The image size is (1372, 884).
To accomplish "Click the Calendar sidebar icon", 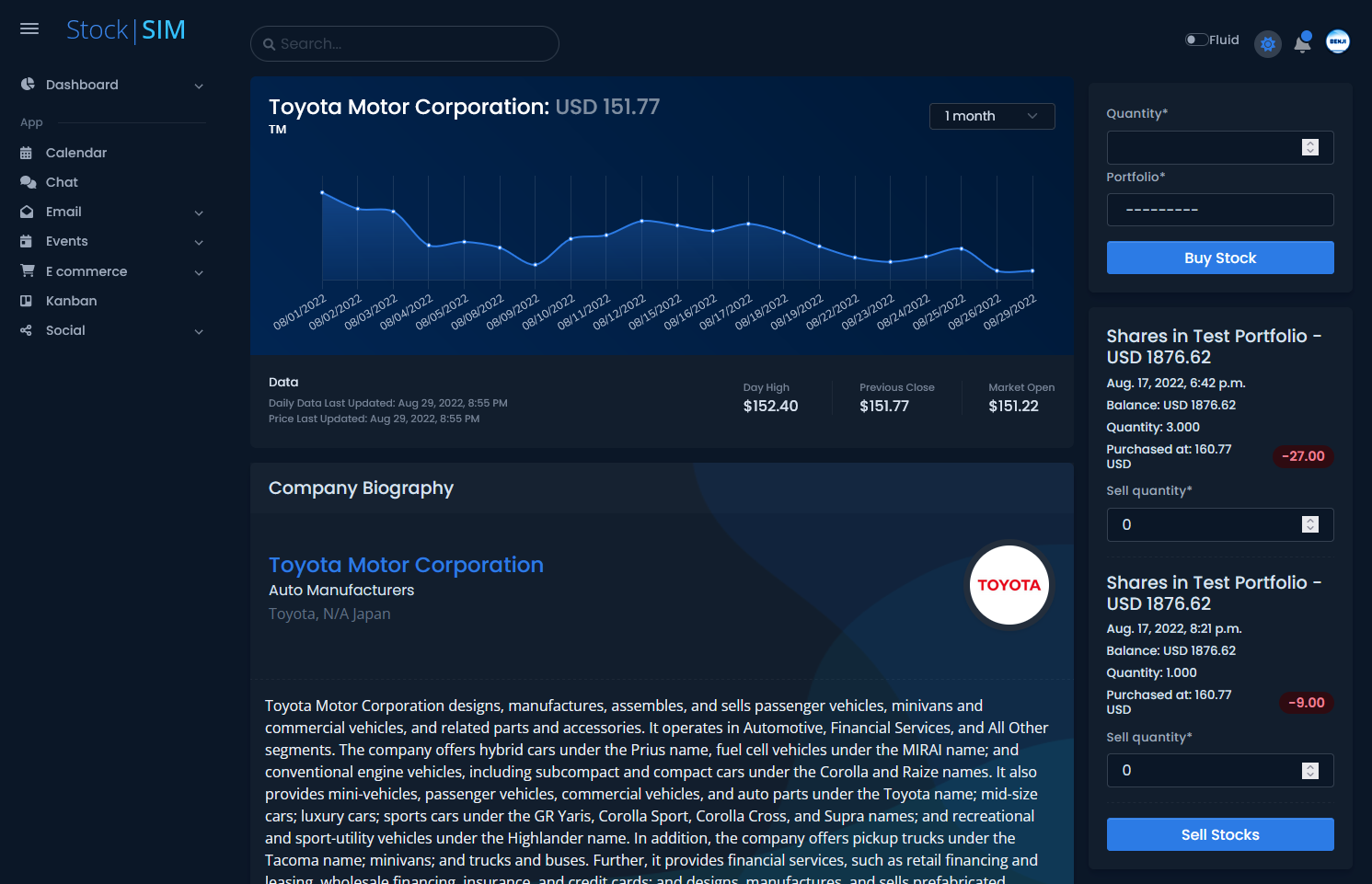I will (x=26, y=153).
